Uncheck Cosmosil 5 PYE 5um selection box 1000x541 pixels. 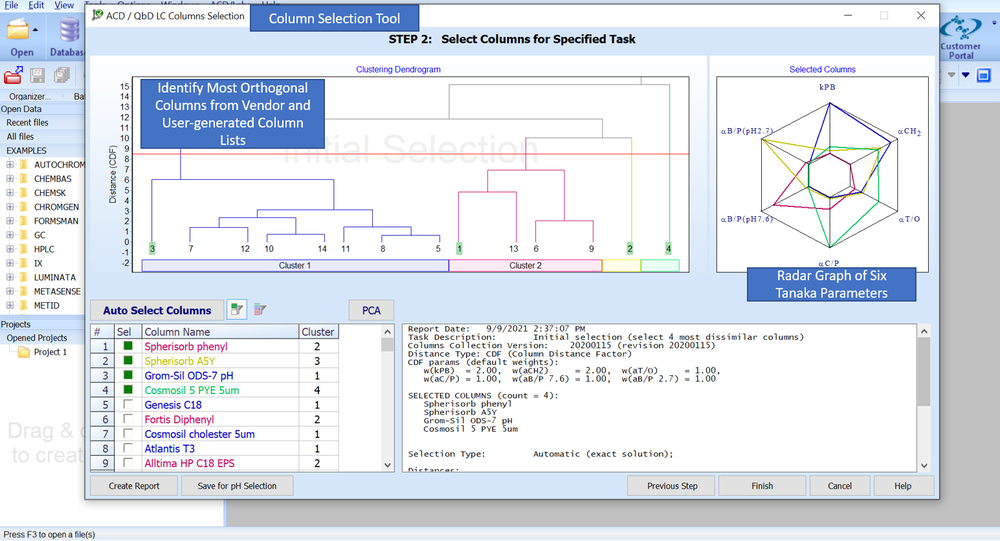128,390
